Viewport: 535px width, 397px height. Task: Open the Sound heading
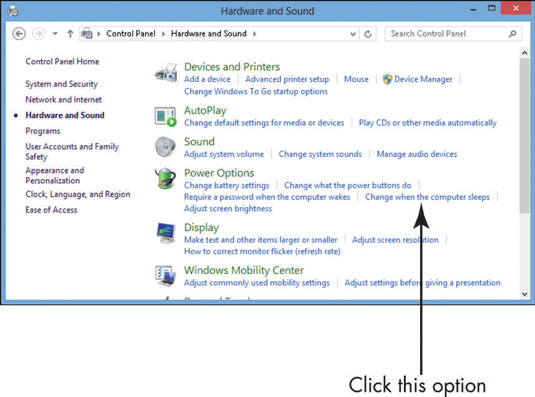(x=199, y=142)
